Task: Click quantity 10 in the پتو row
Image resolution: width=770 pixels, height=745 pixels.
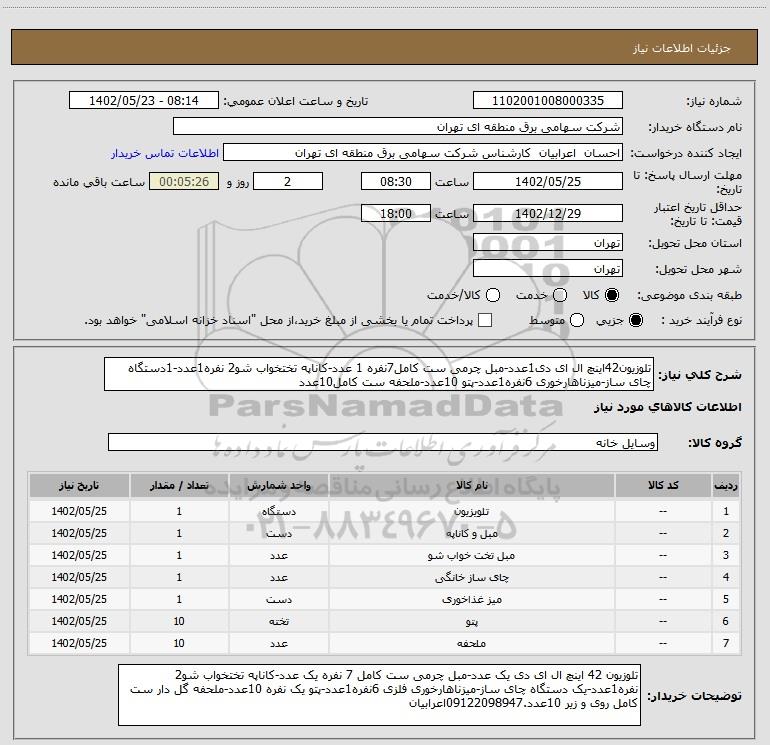Action: (x=179, y=621)
